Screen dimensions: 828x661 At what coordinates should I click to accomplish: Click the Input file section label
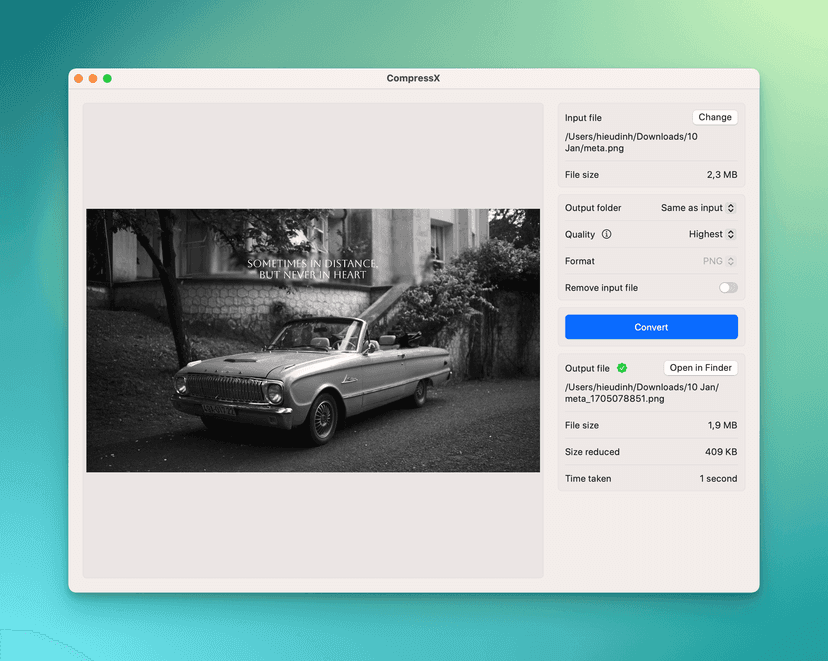tap(583, 117)
